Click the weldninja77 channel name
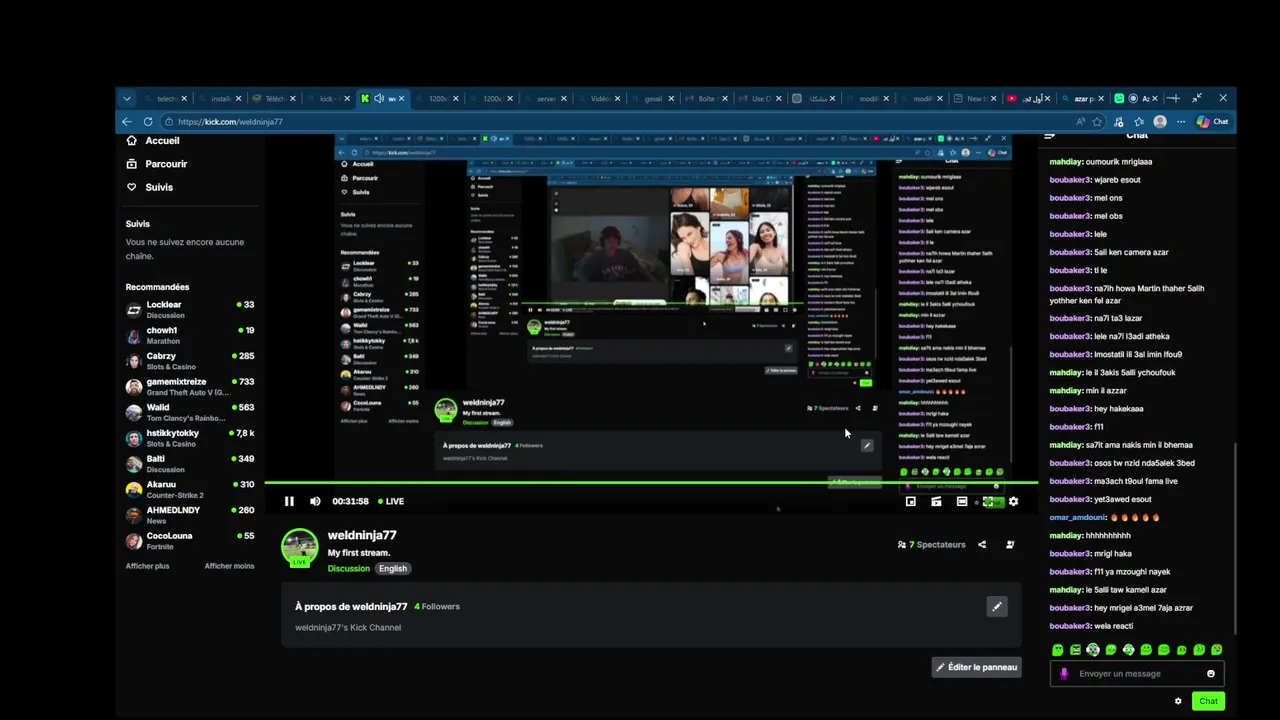Viewport: 1280px width, 720px height. tap(362, 535)
